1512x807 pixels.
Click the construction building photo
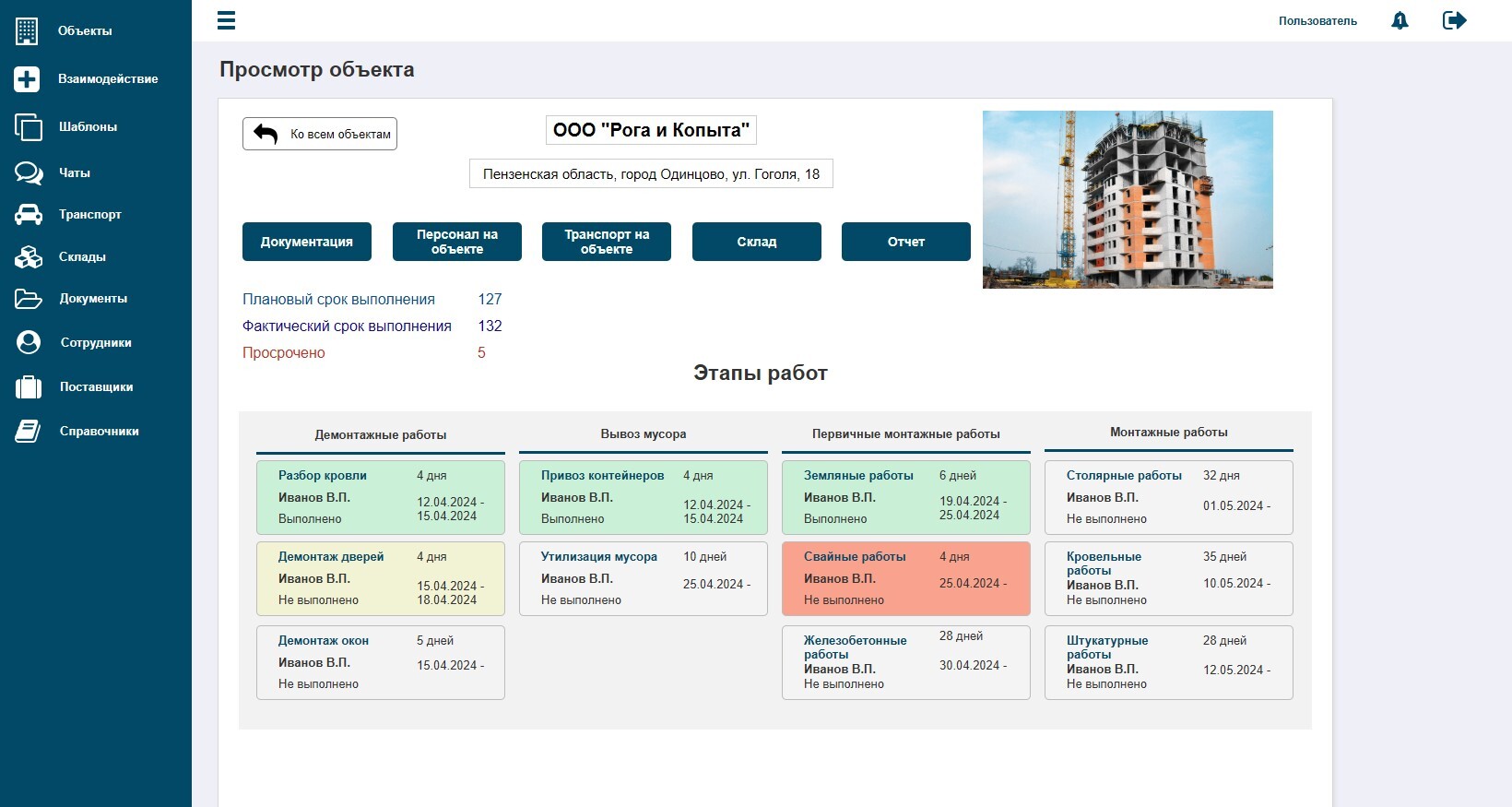point(1128,199)
